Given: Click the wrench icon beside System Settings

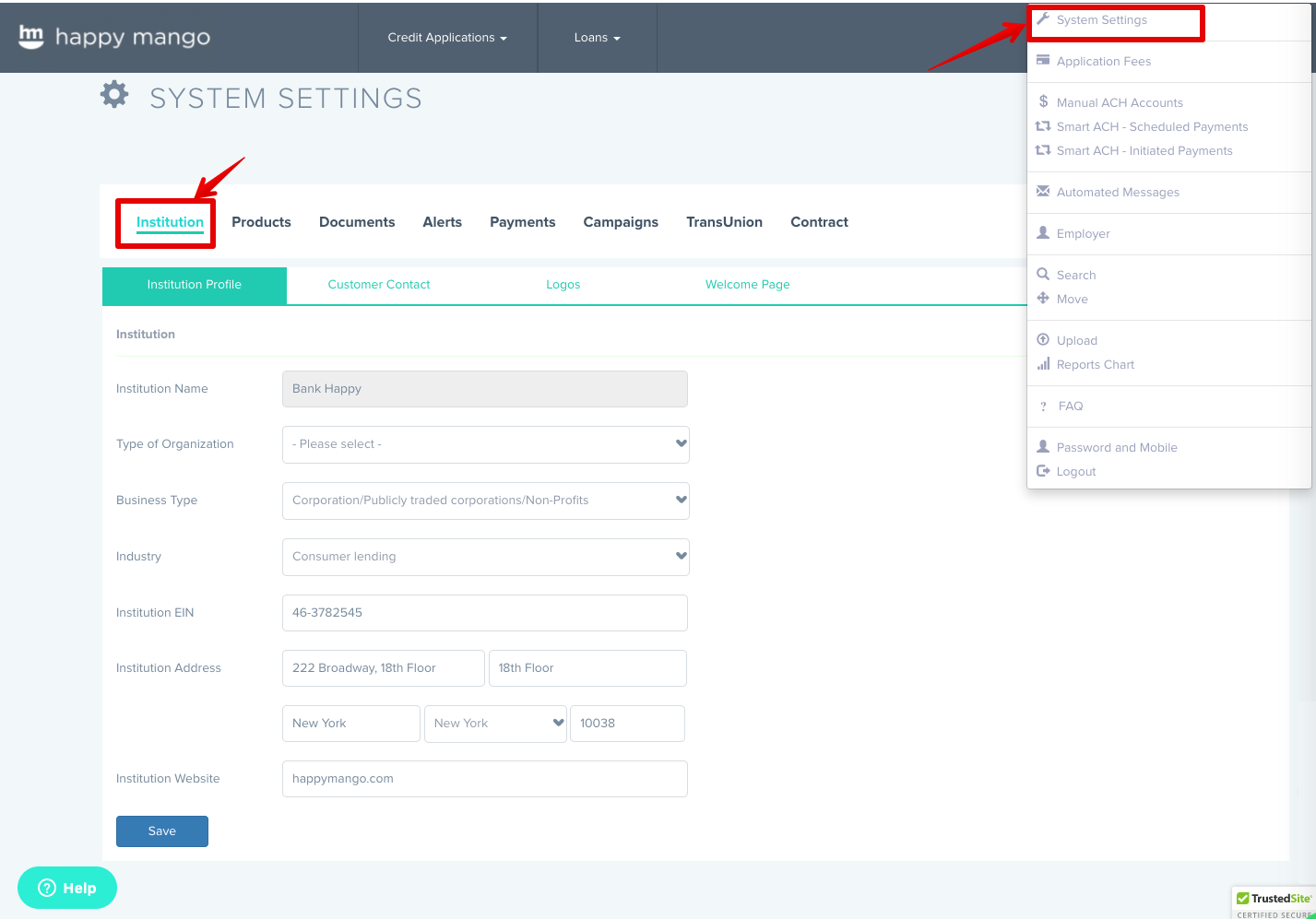Looking at the screenshot, I should pos(1043,19).
